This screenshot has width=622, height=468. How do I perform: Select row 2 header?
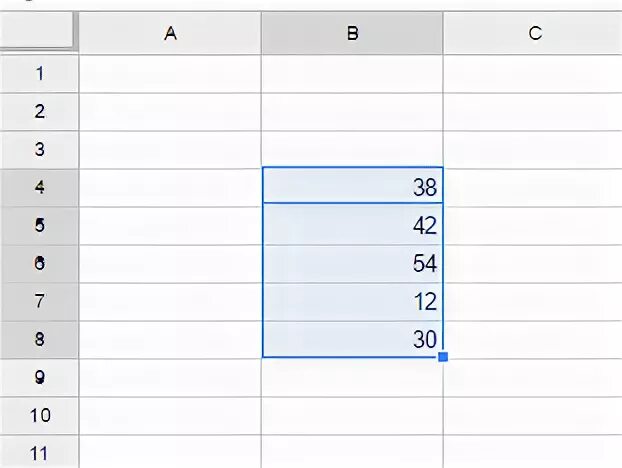tap(39, 112)
